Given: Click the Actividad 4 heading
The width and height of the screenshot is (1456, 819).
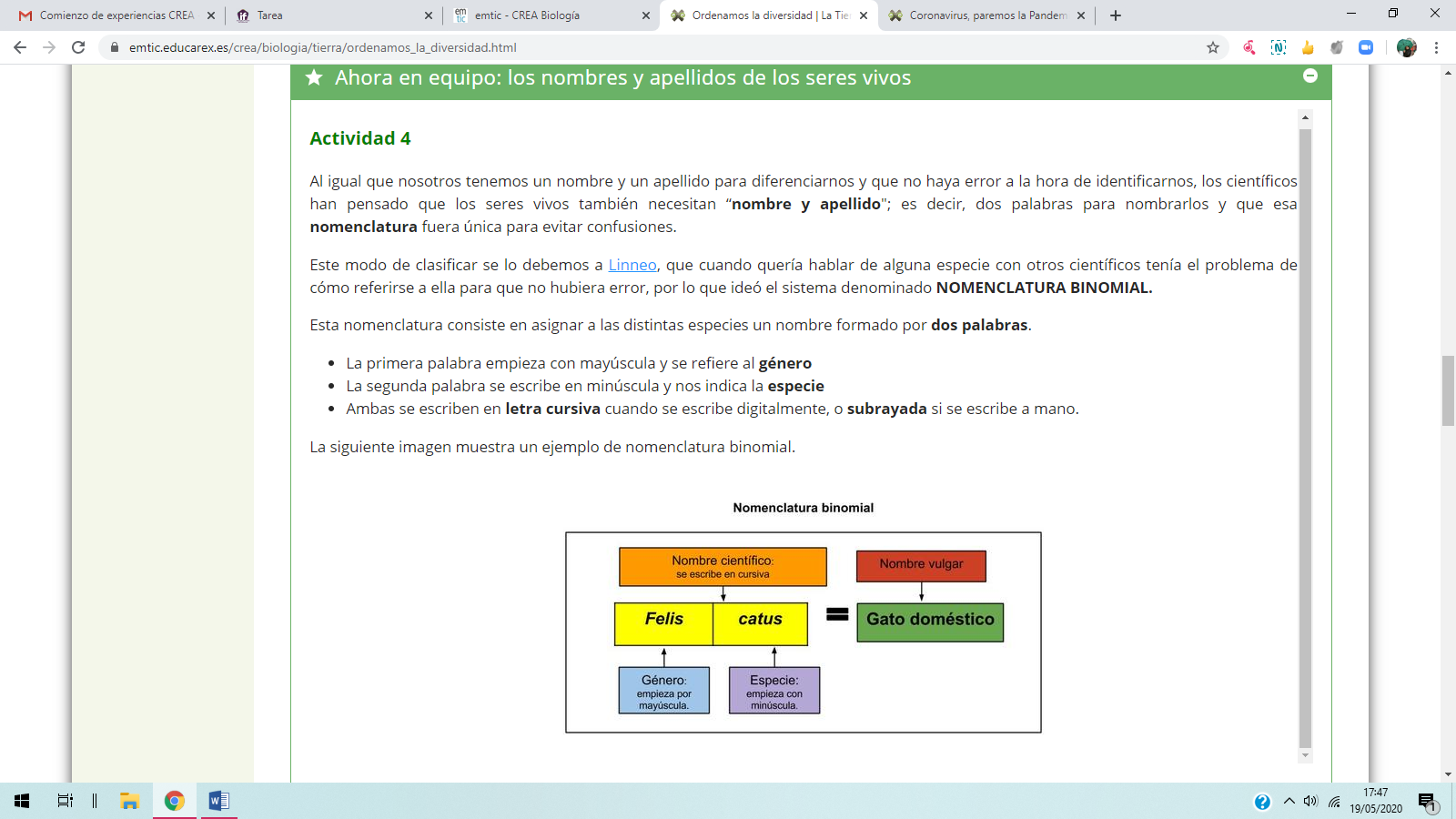Looking at the screenshot, I should 360,138.
